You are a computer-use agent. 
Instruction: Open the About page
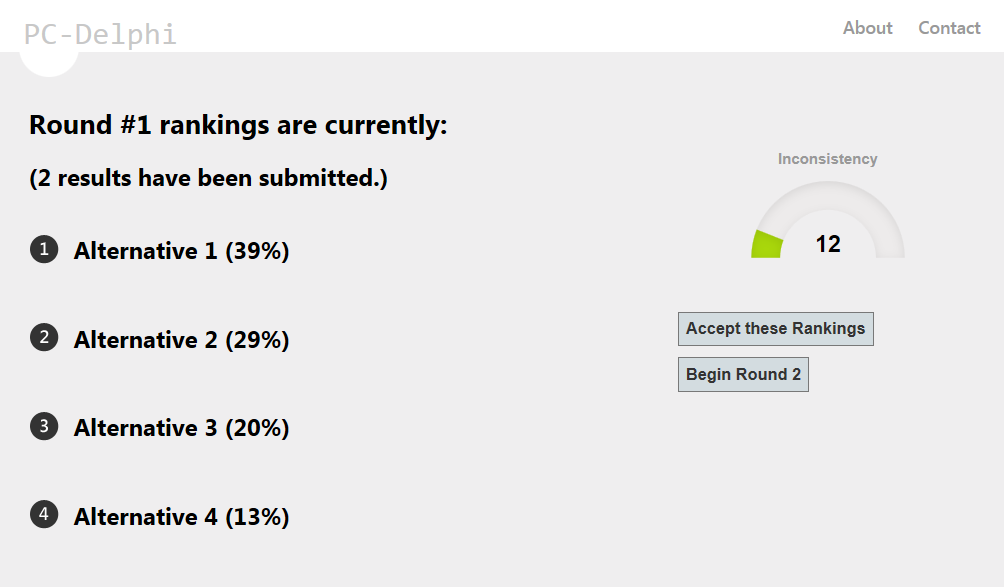(x=867, y=28)
